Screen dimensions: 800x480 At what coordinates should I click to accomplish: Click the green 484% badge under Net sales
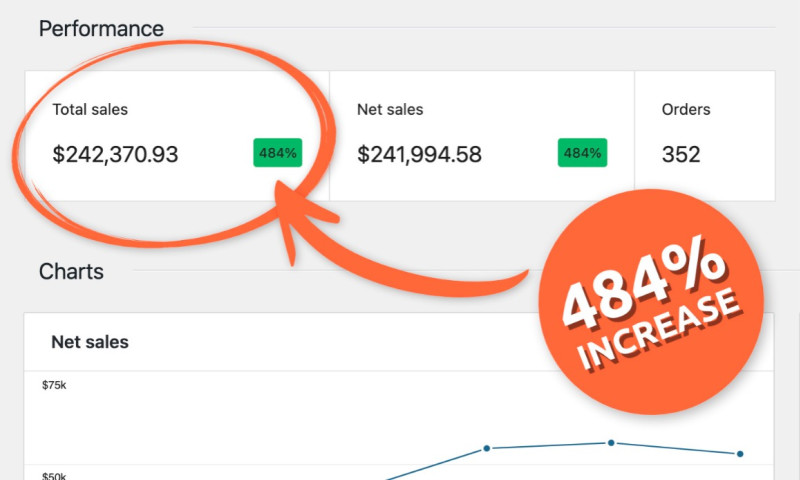[x=582, y=153]
